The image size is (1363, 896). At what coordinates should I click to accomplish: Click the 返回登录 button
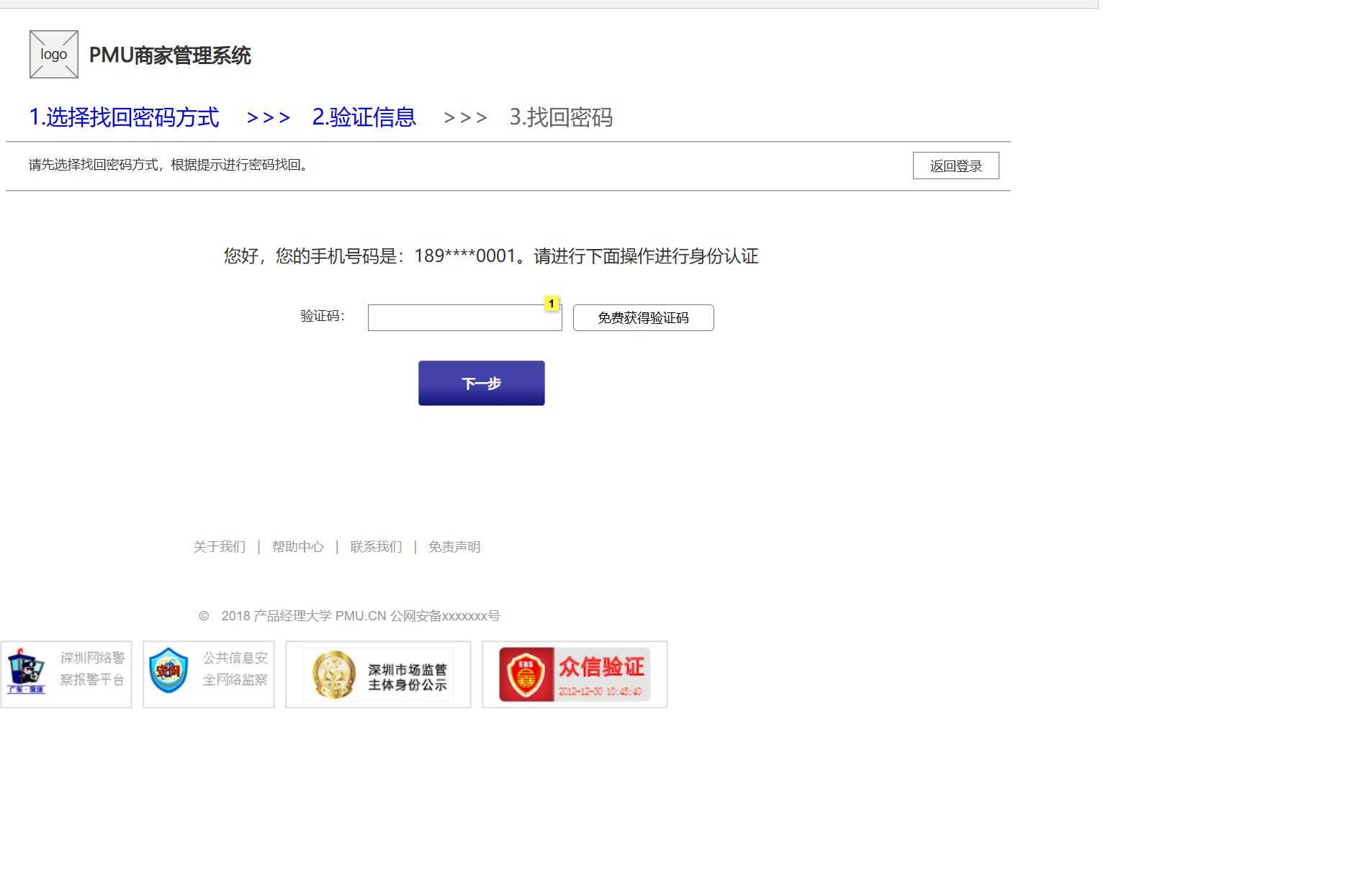tap(956, 166)
